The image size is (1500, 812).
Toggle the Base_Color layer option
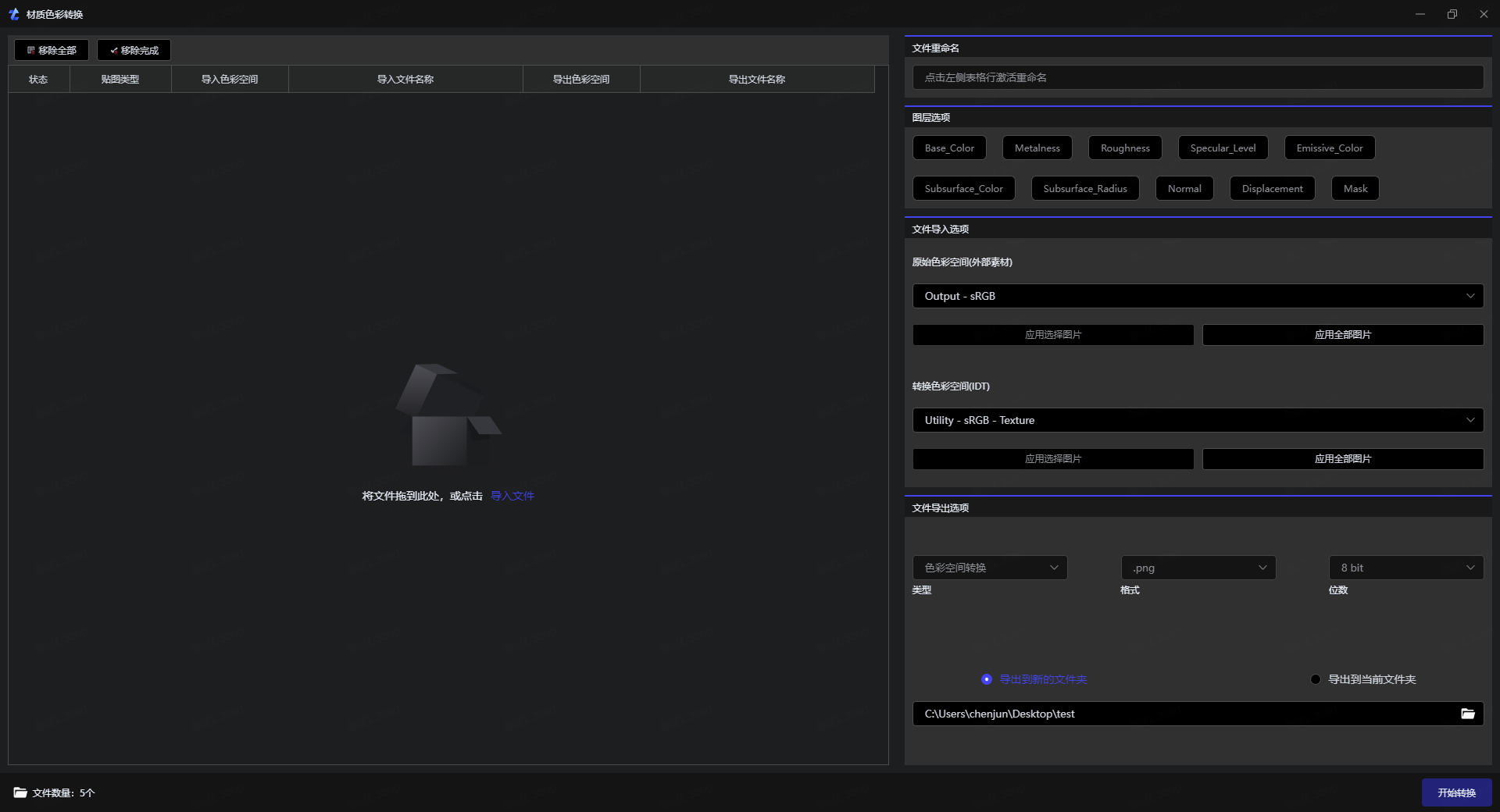point(949,148)
